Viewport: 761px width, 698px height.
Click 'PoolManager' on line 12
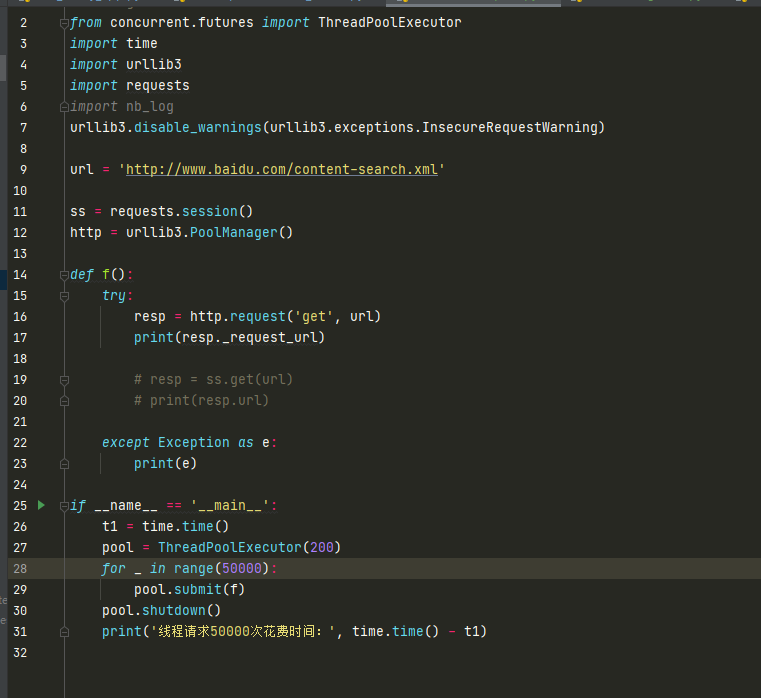(x=233, y=233)
